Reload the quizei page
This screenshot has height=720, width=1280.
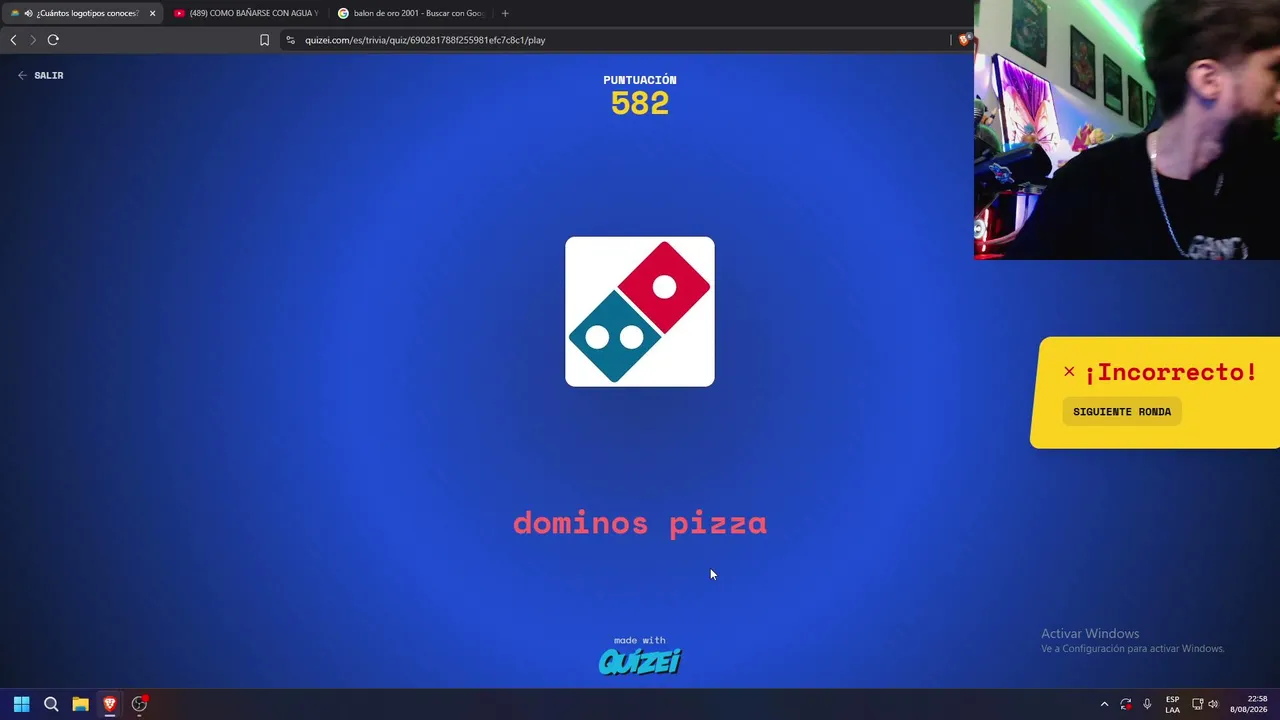tap(53, 40)
